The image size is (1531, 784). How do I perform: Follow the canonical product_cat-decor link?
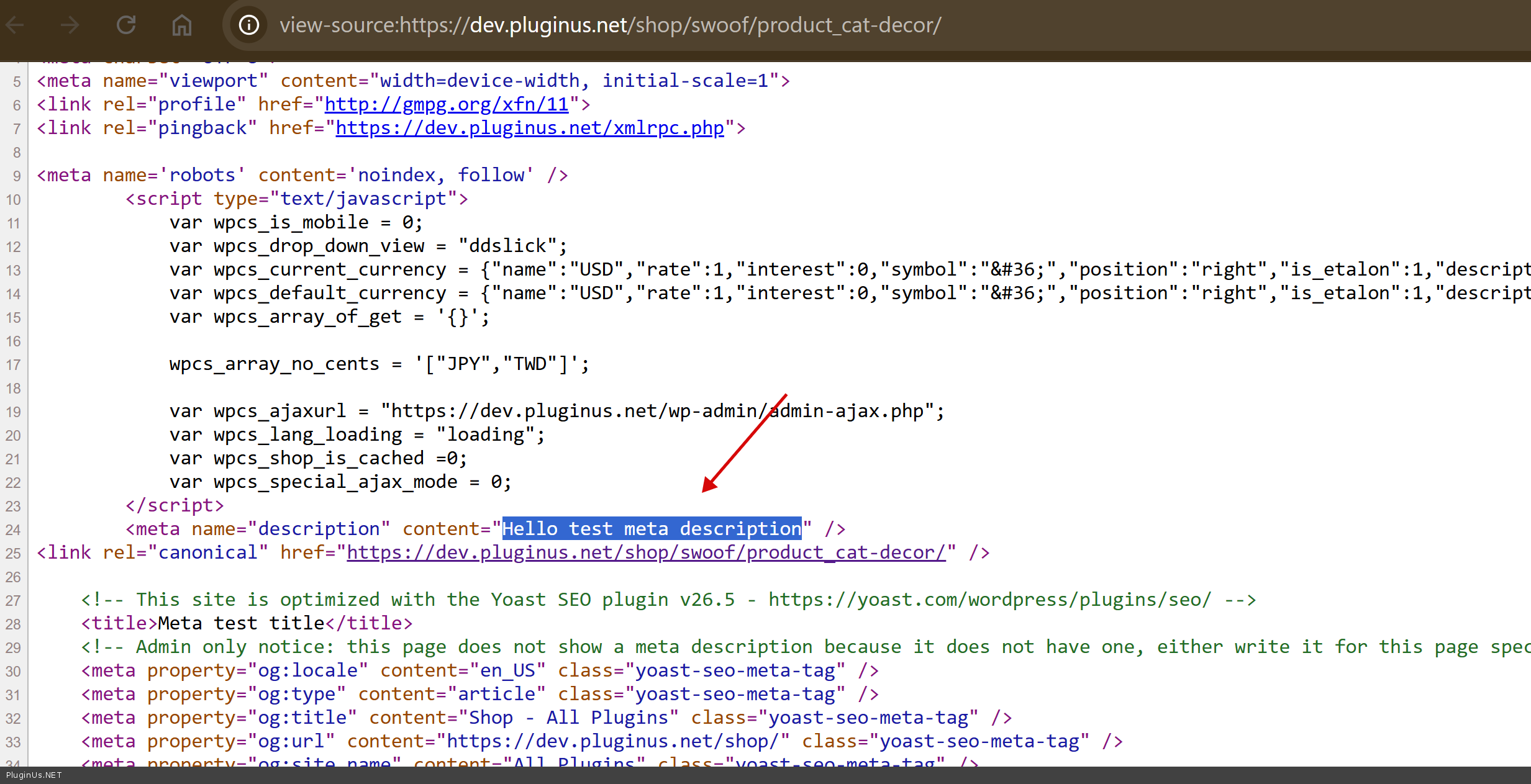coord(646,552)
